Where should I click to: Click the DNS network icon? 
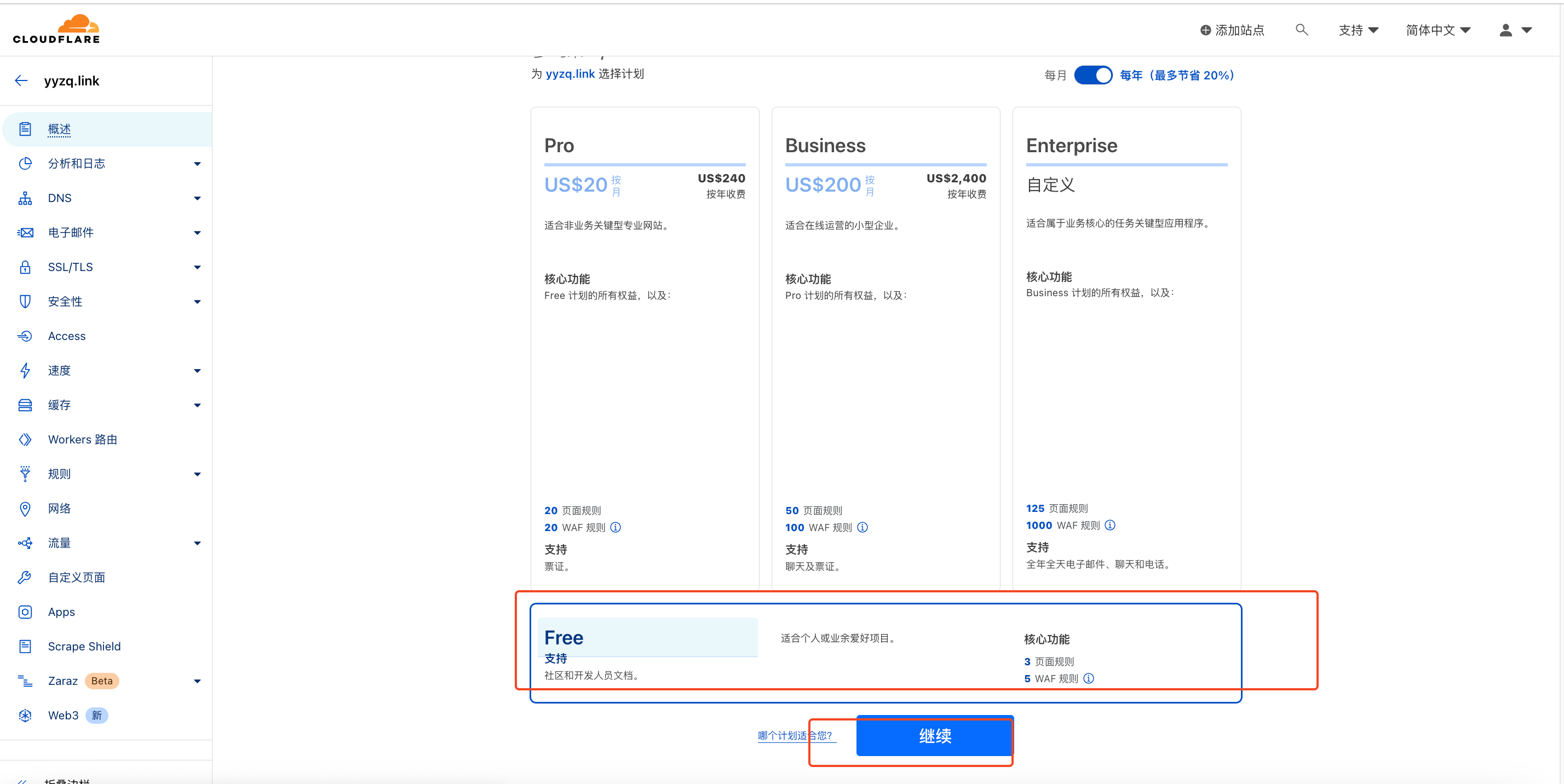(x=25, y=198)
